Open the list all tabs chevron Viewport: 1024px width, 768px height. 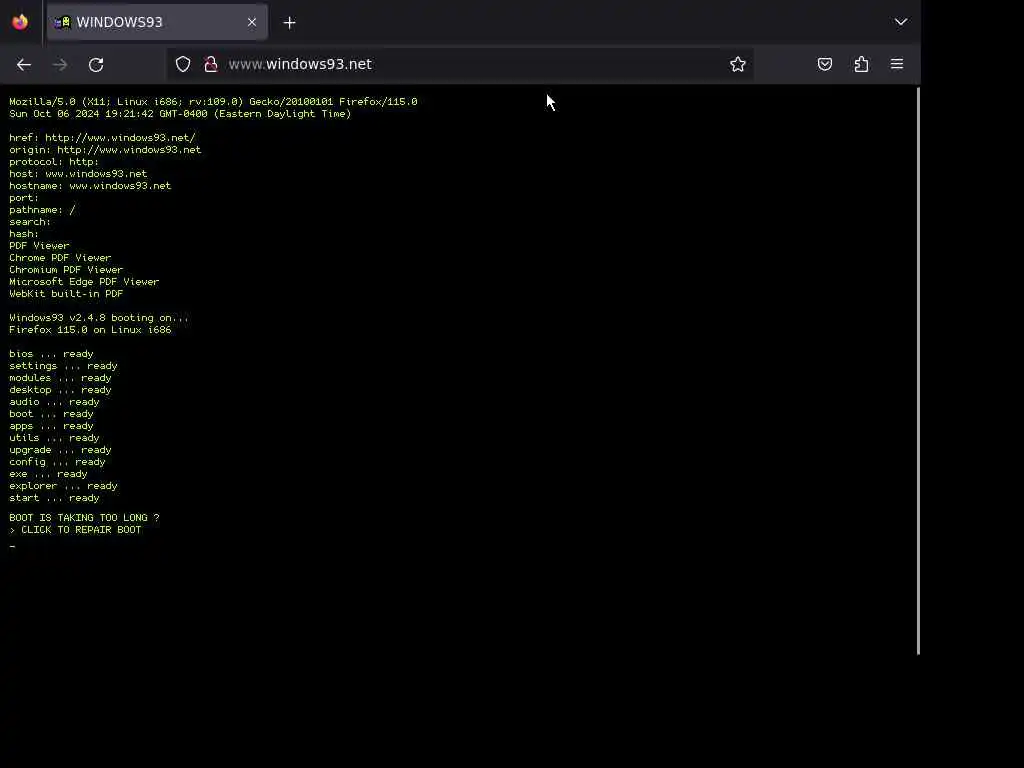[901, 22]
